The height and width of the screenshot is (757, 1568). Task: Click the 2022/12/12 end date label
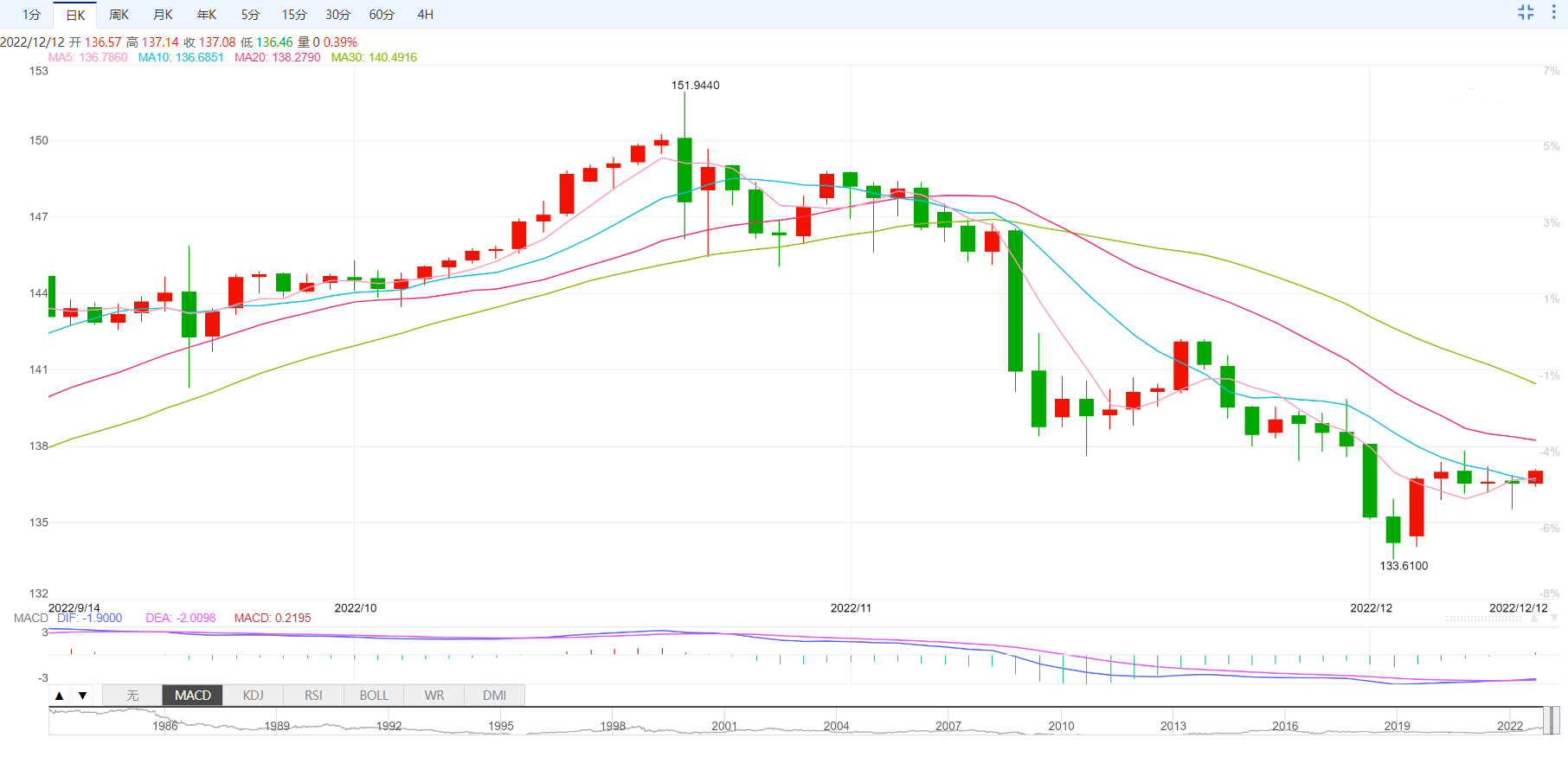[x=1519, y=608]
